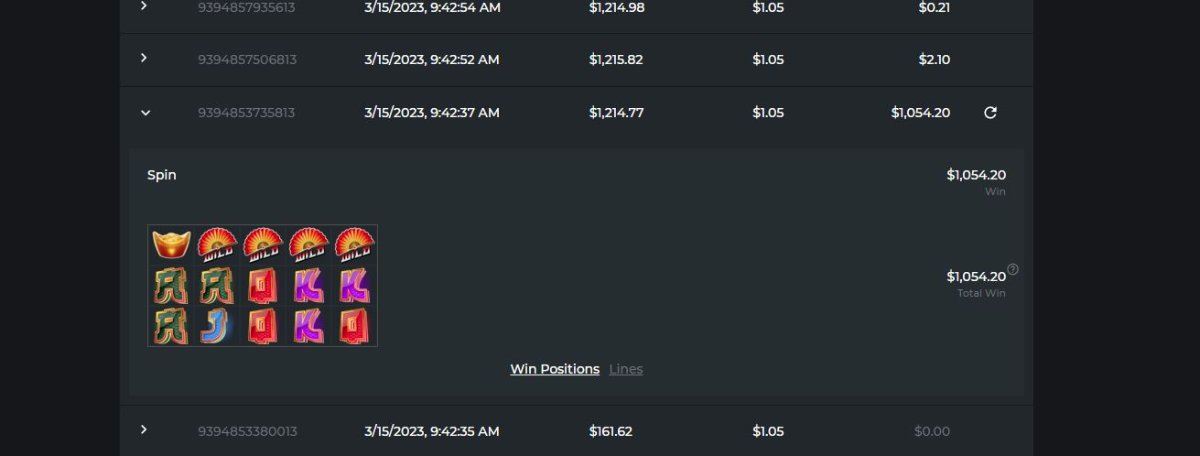Image resolution: width=1200 pixels, height=456 pixels.
Task: Click round ID 9394853735813
Action: coord(246,113)
